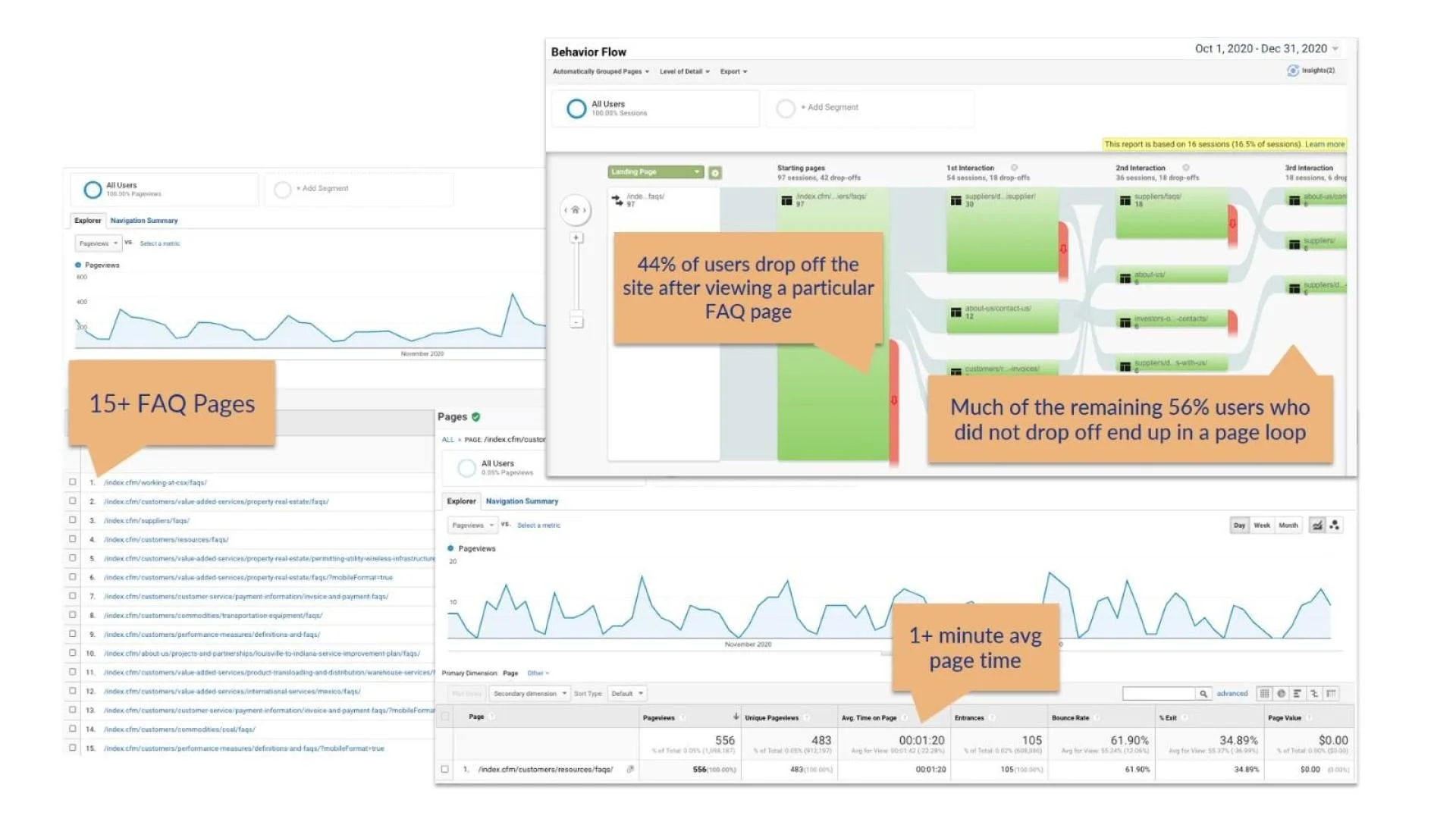Screen dimensions: 1456x819
Task: Select the Week granularity tab
Action: [x=1261, y=525]
